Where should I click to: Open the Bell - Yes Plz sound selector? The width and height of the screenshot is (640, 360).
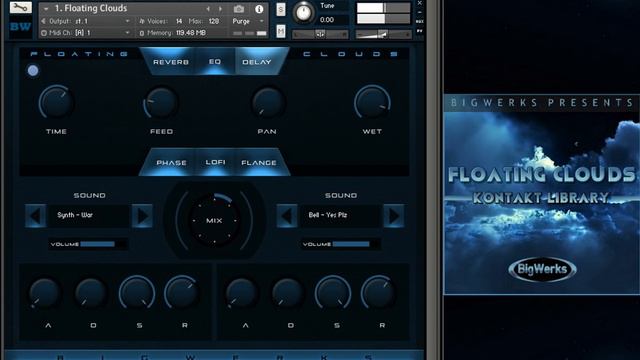(x=340, y=215)
